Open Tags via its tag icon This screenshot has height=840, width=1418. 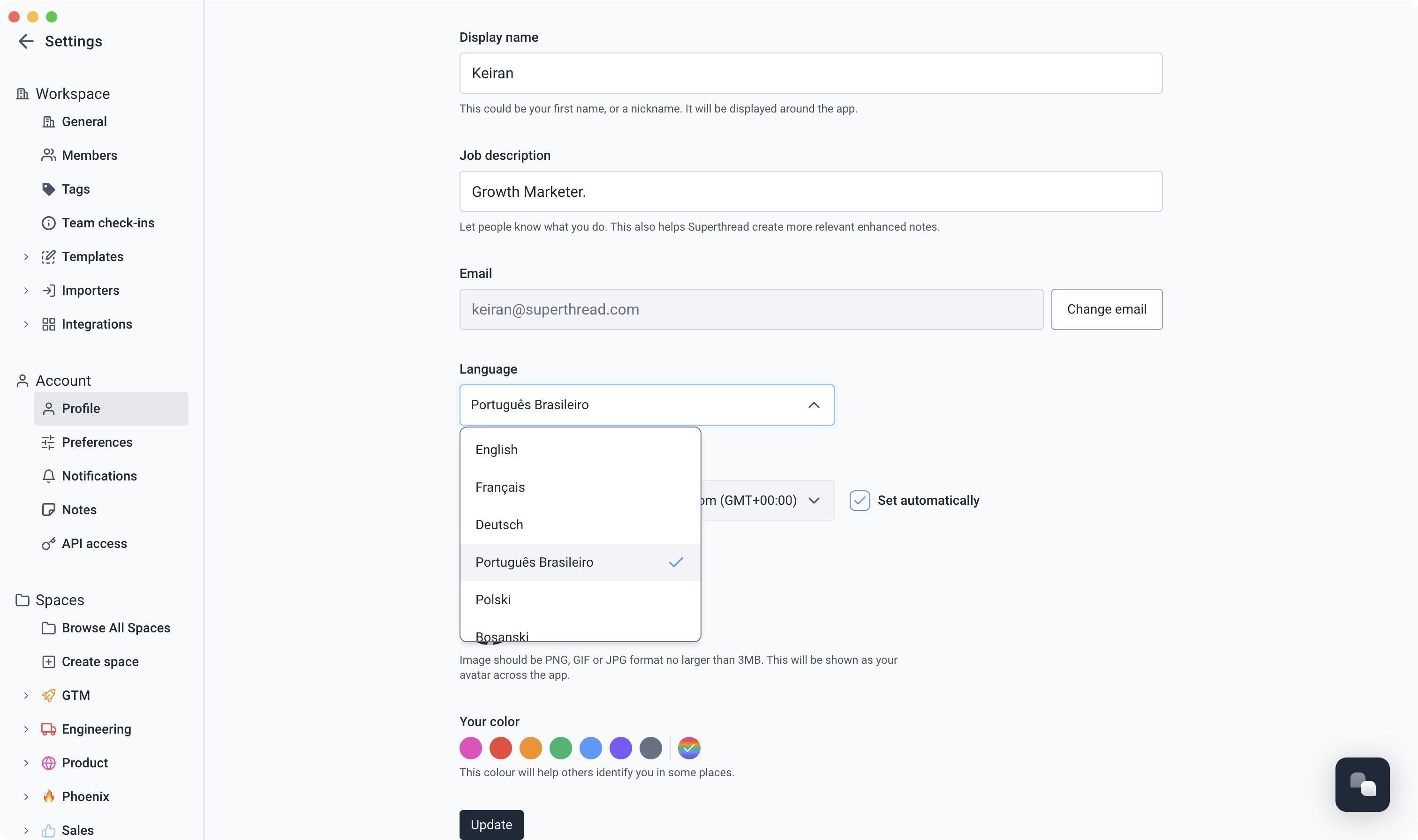coord(49,189)
